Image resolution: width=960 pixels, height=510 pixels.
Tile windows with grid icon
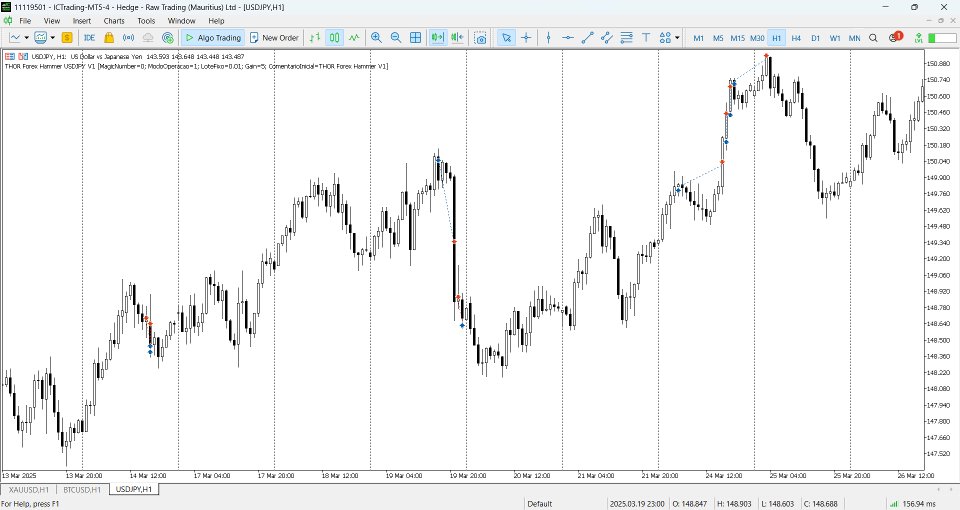coord(416,37)
